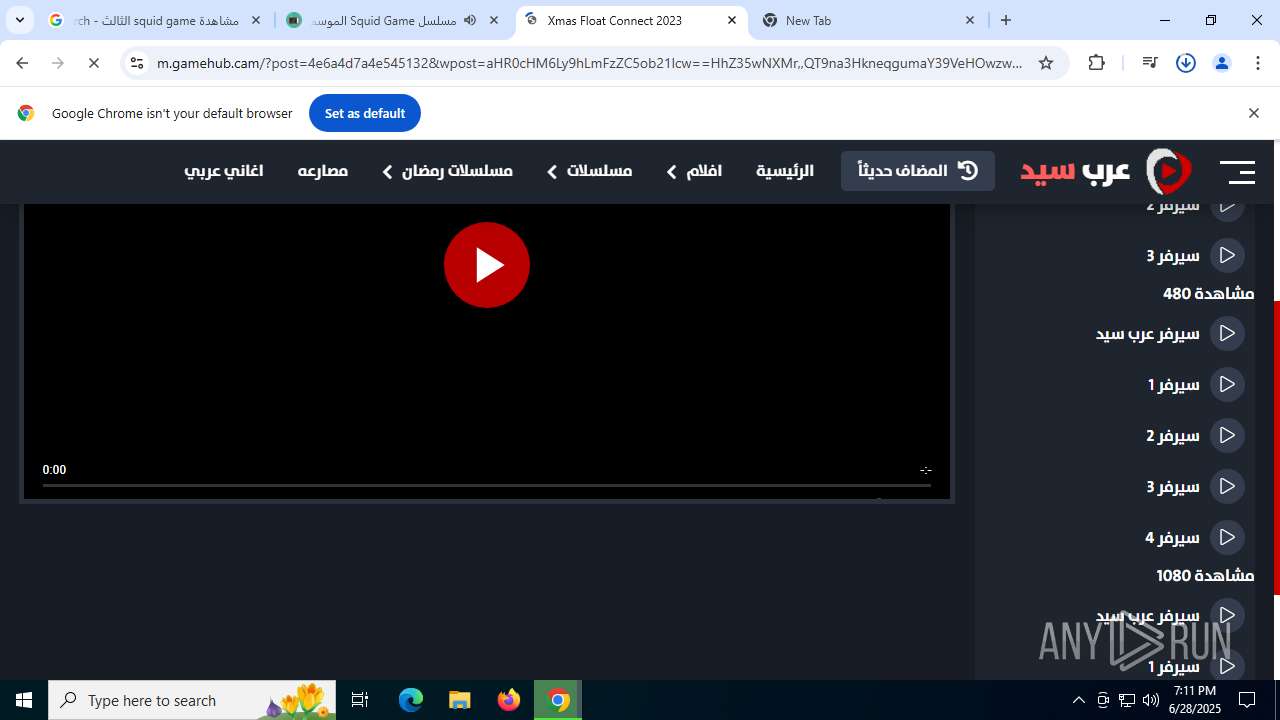Bookmark this page with the star

click(1046, 63)
